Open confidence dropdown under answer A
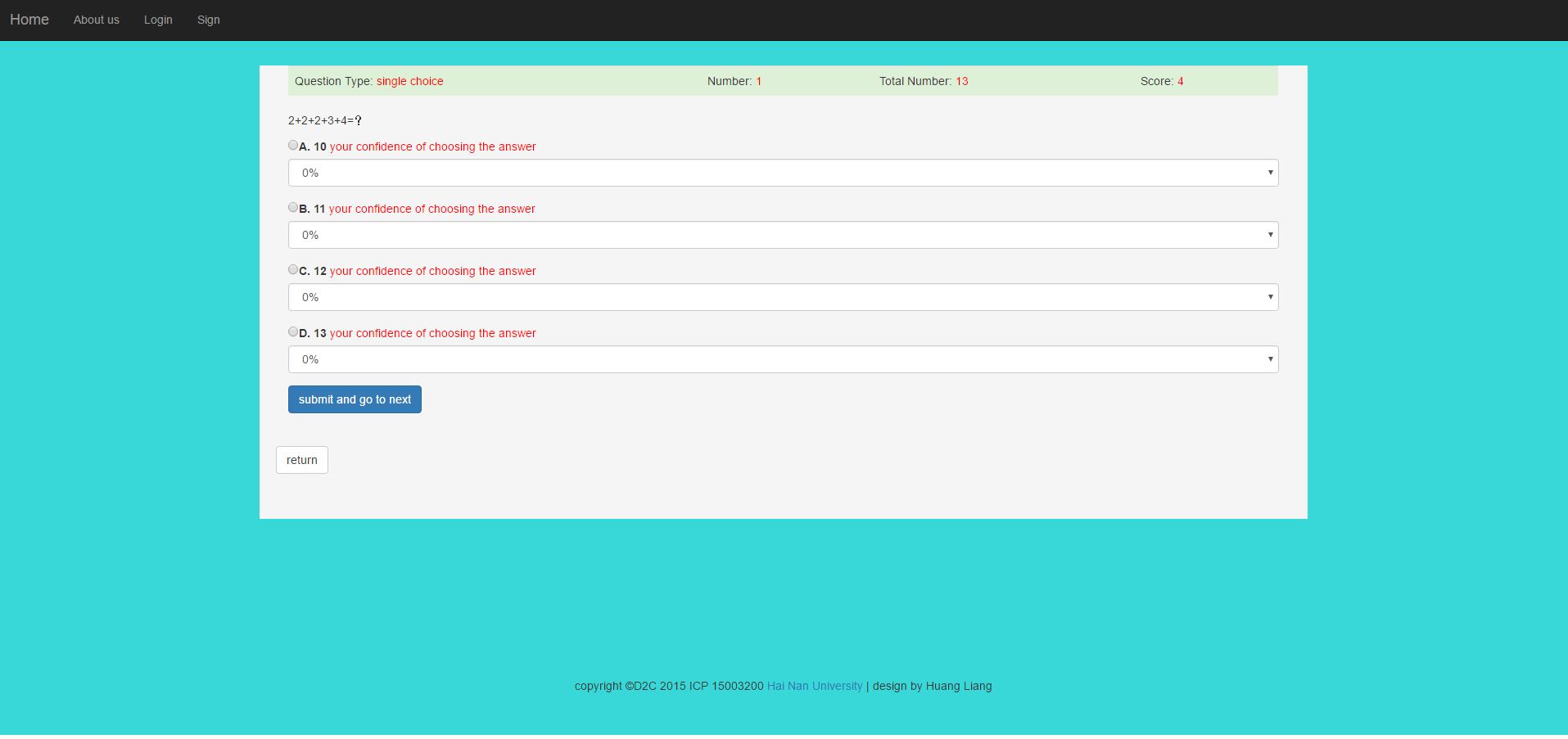 [783, 173]
